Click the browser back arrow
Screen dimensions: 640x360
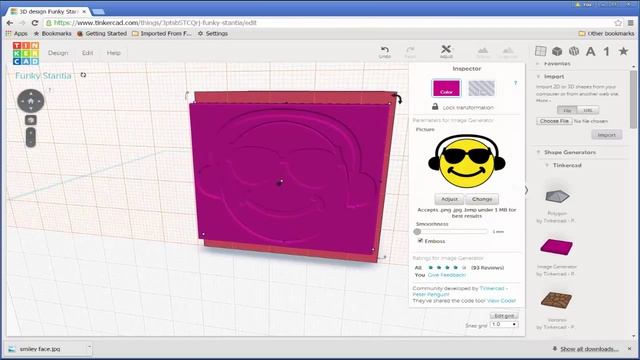[x=10, y=23]
